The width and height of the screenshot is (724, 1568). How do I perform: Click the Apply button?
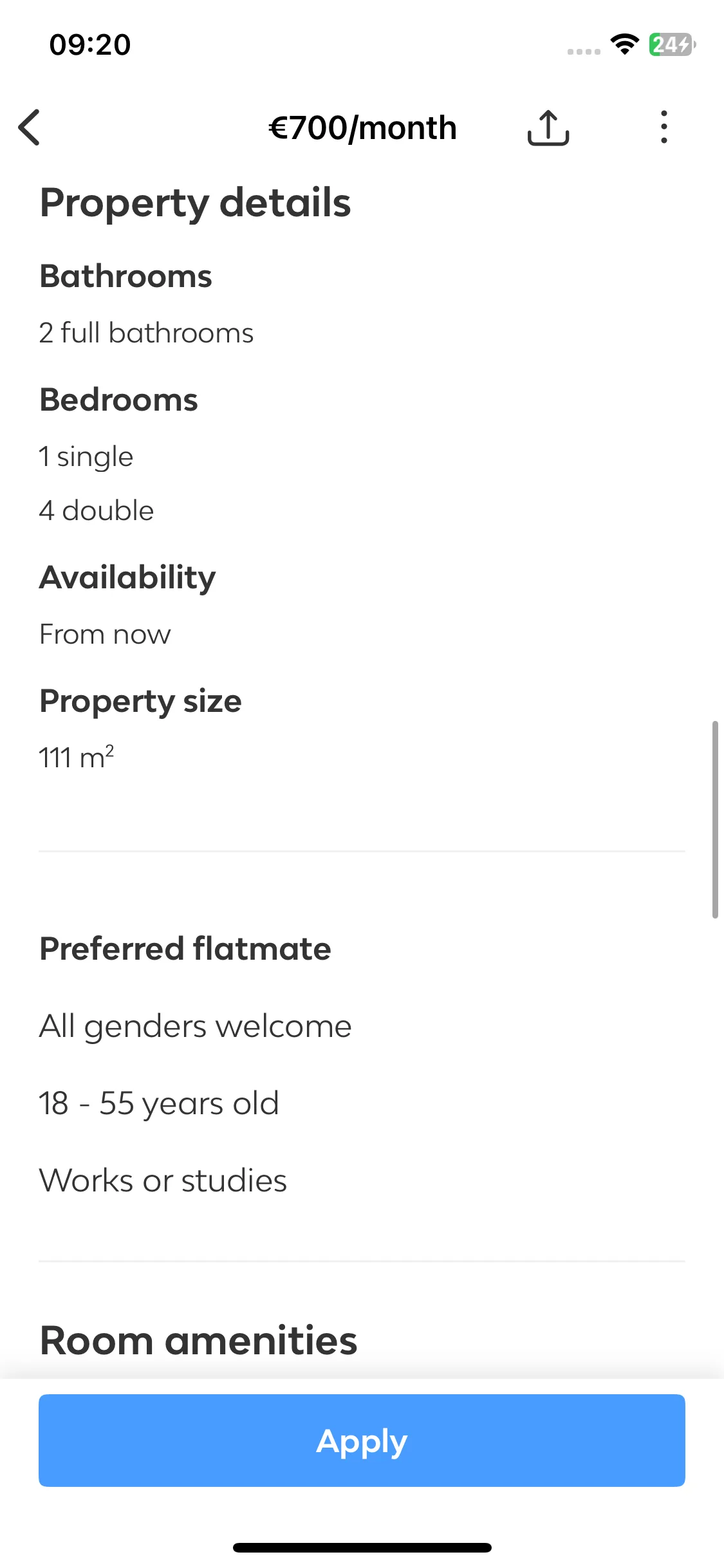tap(362, 1440)
